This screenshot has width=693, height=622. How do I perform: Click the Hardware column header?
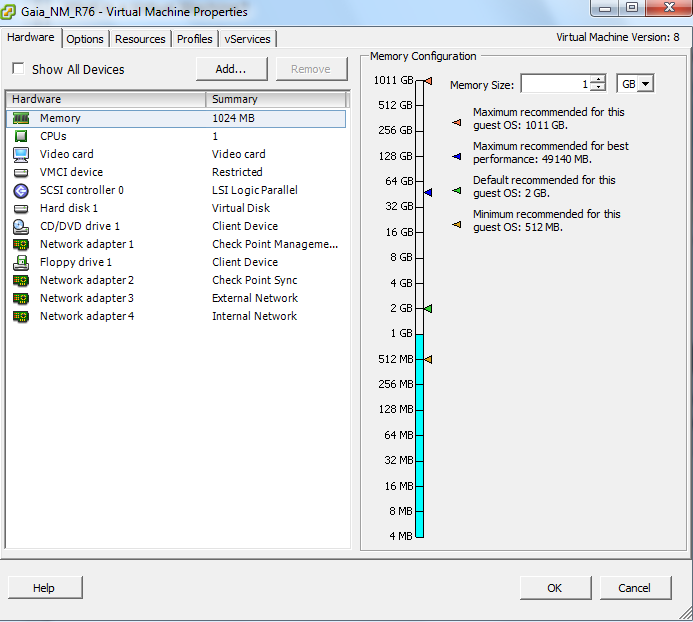[106, 99]
